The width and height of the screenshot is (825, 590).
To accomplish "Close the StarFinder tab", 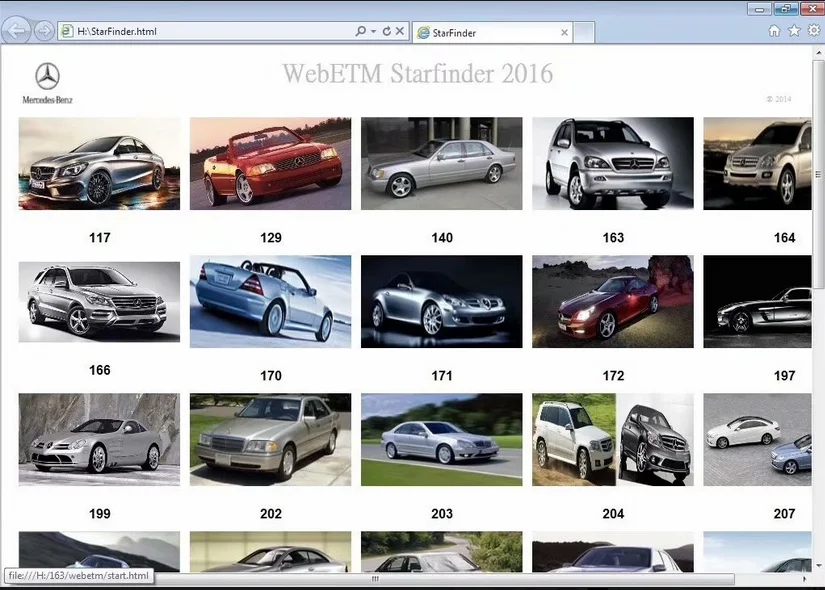I will coord(564,33).
